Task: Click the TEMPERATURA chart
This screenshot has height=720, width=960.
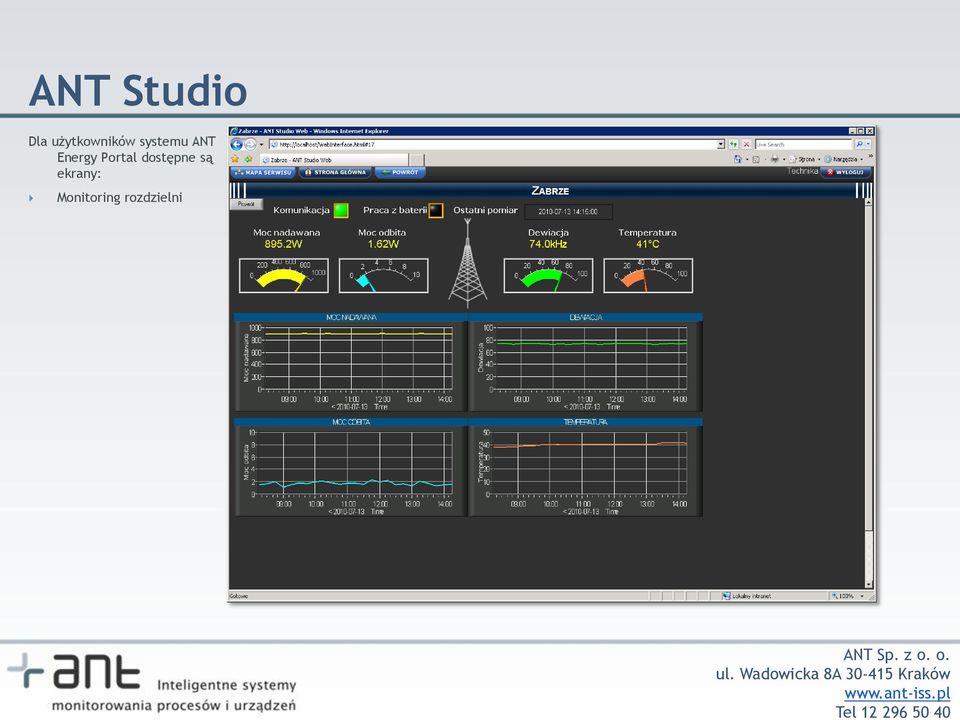Action: [585, 467]
